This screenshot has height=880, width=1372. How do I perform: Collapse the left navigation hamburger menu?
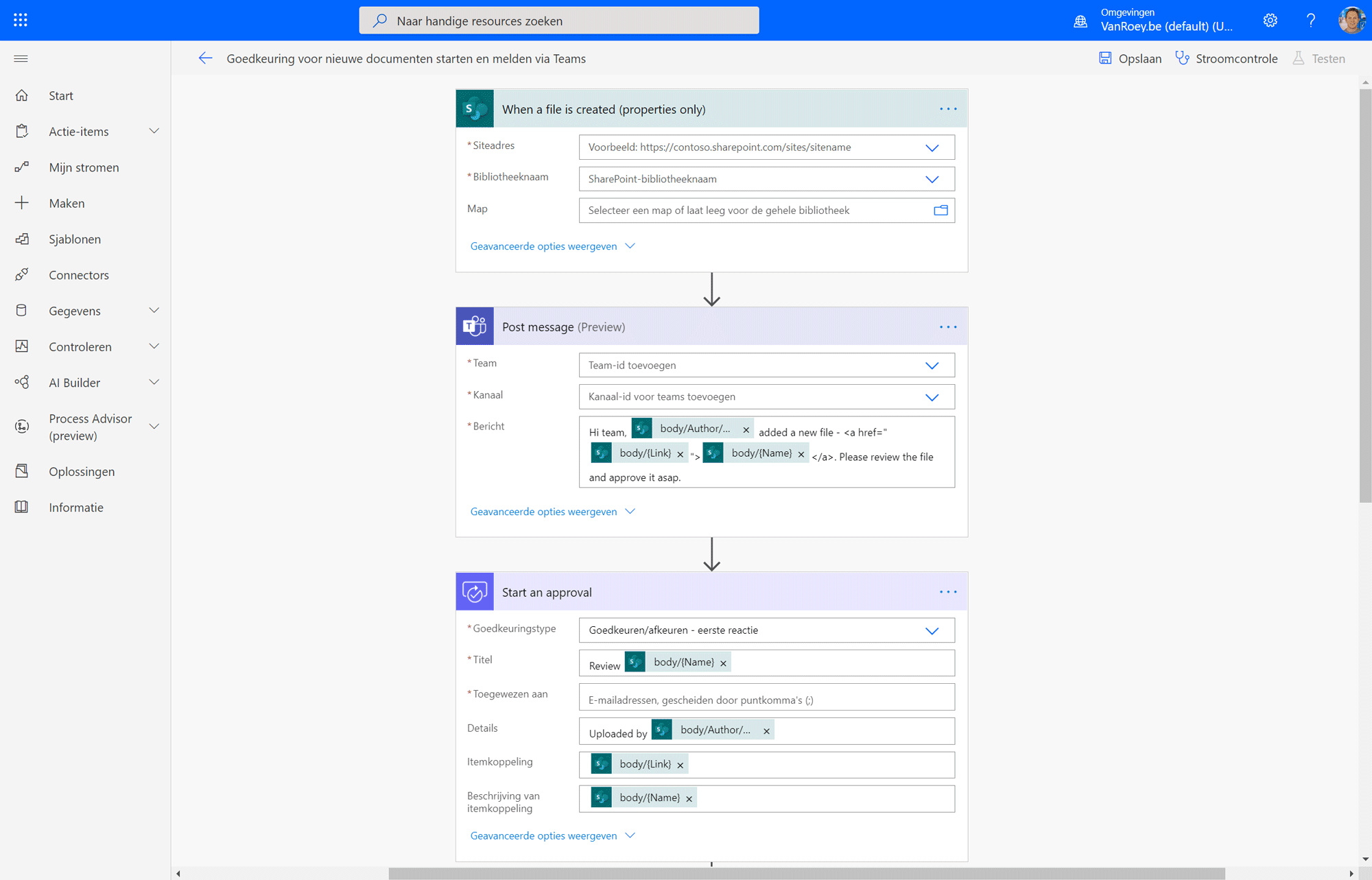21,58
